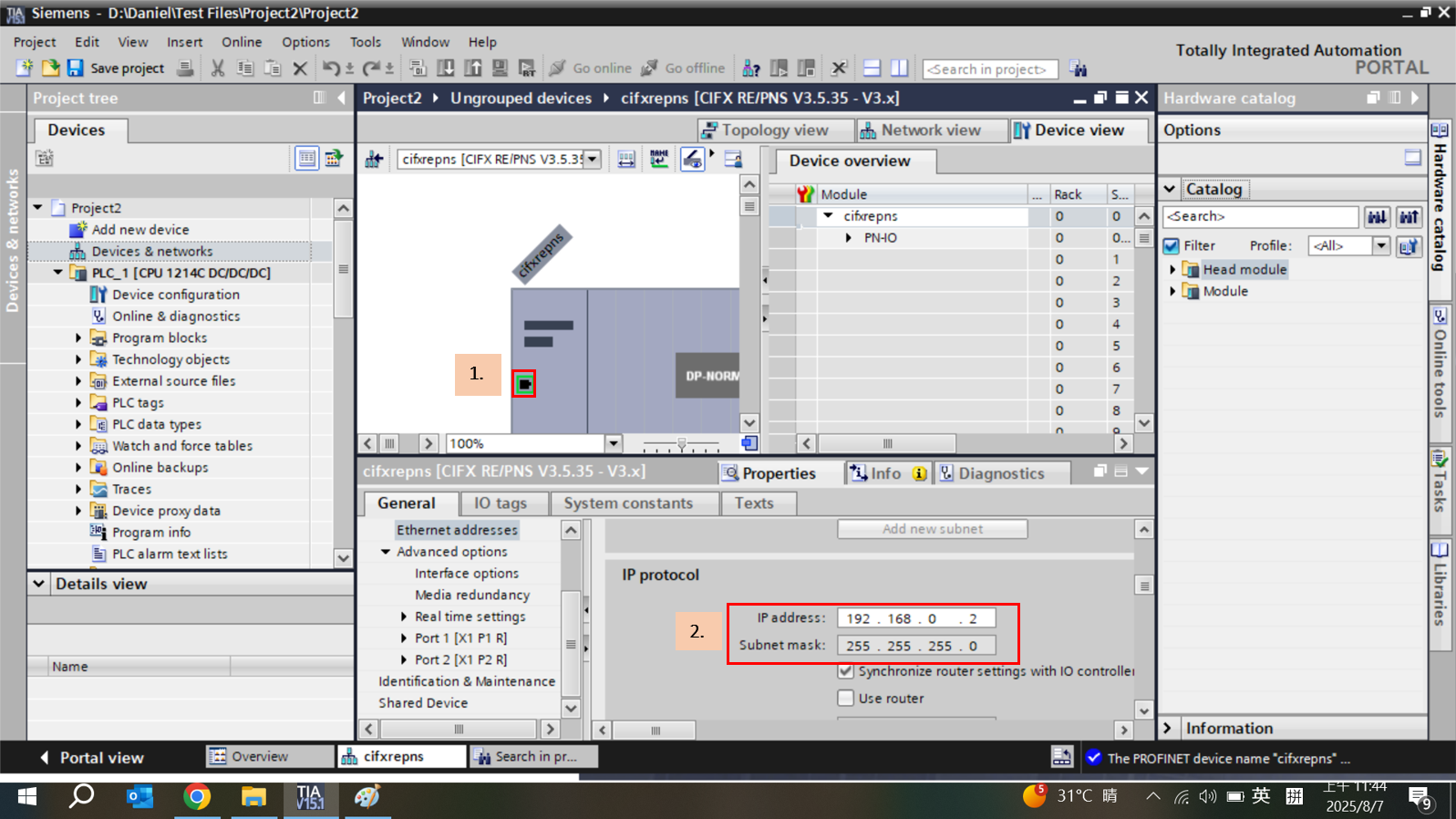Click project tree view toggle icon

point(306,158)
